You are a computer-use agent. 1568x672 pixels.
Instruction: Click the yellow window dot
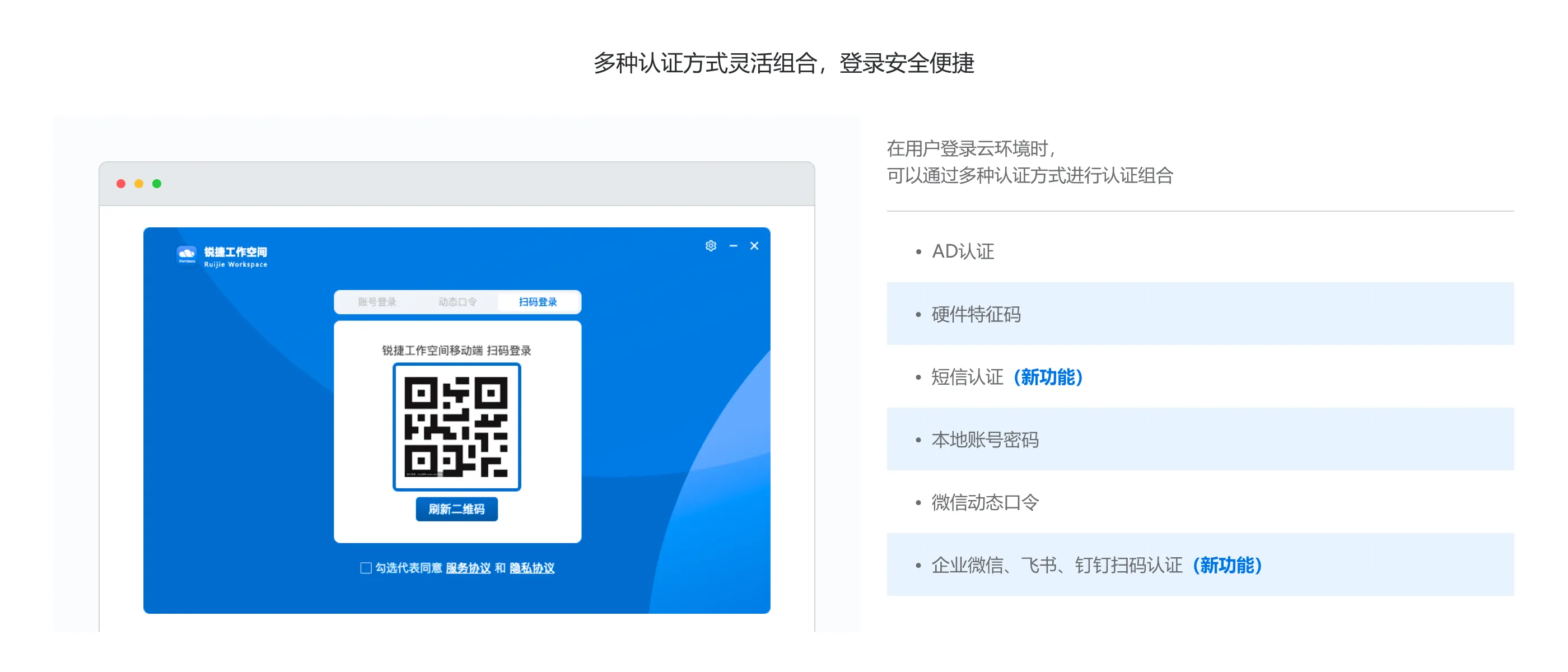(139, 184)
